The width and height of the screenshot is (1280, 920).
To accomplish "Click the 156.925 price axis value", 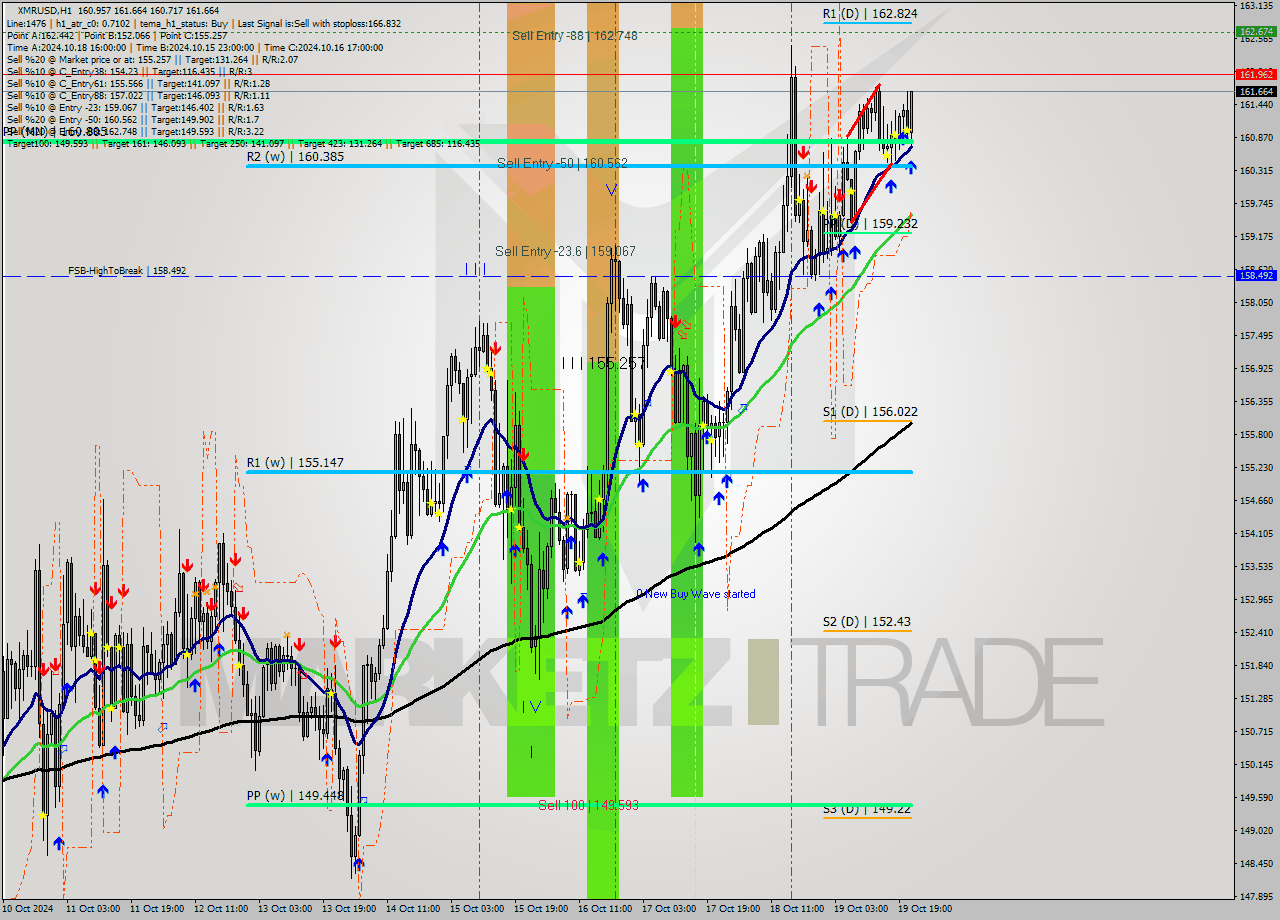I will [1257, 368].
